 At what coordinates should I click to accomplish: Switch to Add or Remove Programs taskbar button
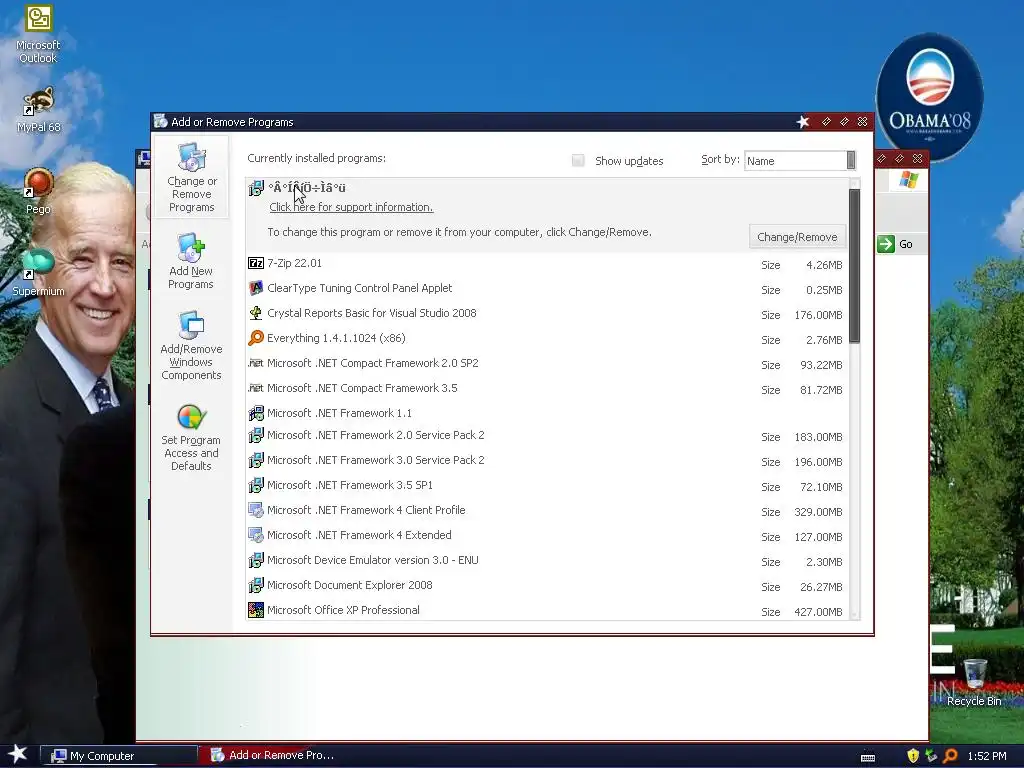pyautogui.click(x=274, y=756)
